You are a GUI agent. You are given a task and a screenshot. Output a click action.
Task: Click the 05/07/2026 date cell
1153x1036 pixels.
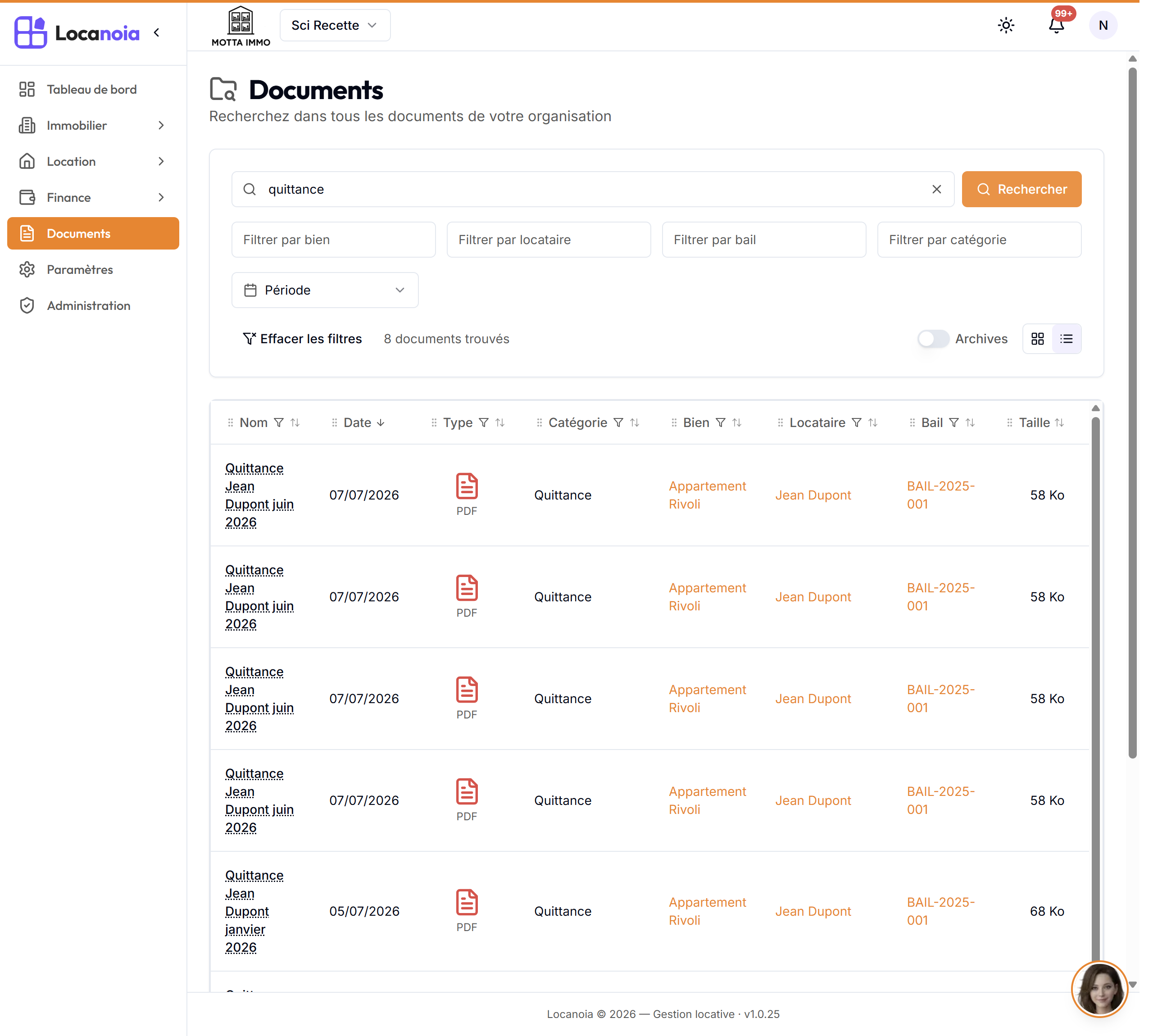(364, 912)
